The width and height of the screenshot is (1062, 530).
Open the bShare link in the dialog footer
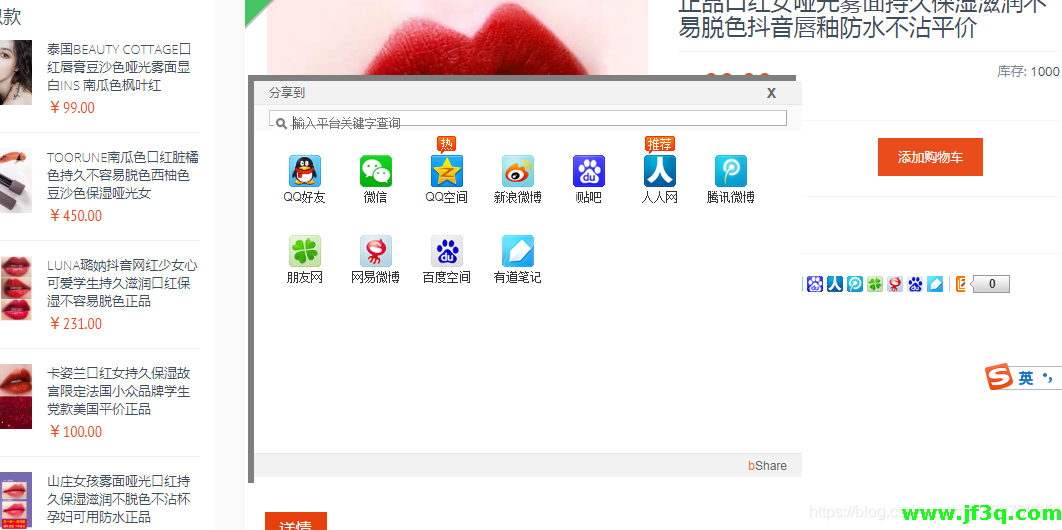pos(767,466)
